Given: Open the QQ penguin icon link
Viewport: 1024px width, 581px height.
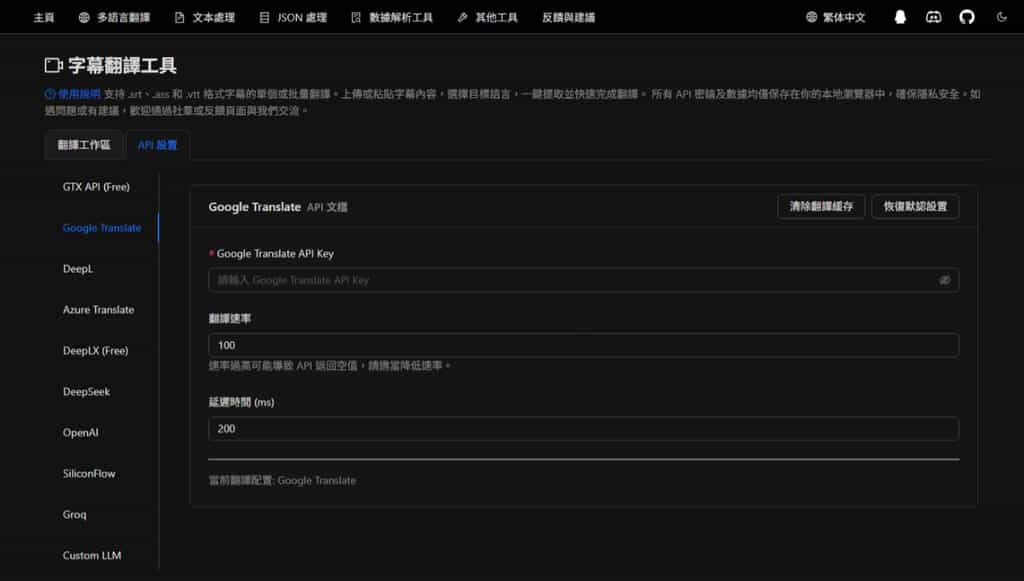Looking at the screenshot, I should point(900,17).
